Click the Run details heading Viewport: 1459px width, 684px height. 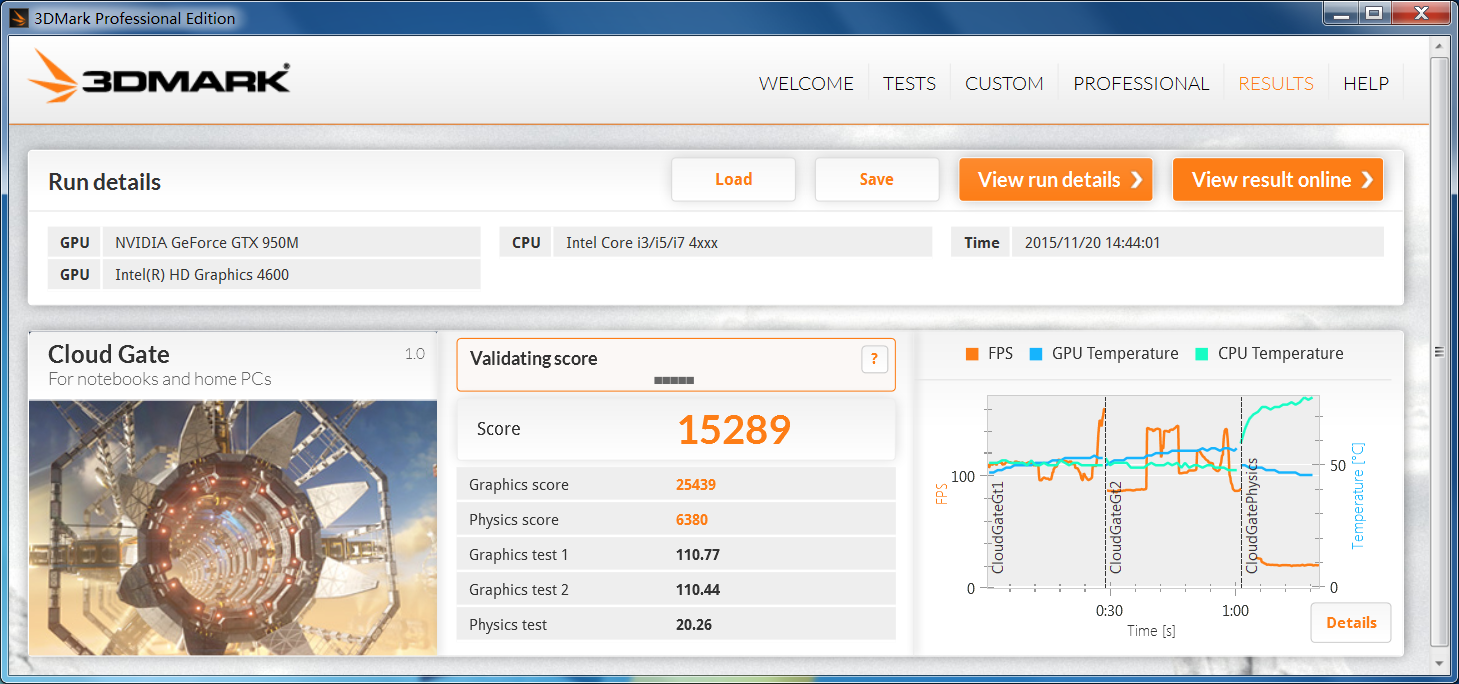pos(105,182)
